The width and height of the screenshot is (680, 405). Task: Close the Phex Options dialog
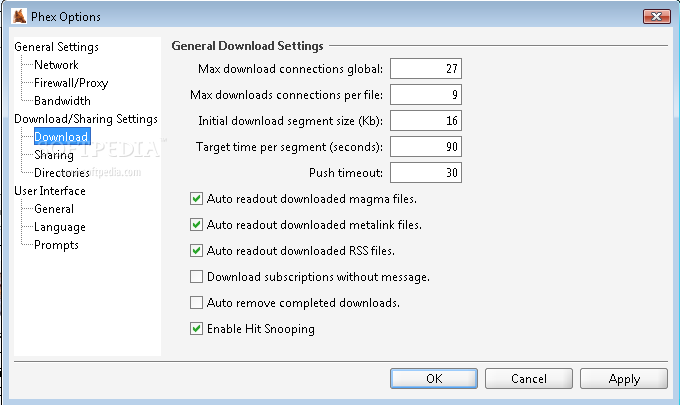pyautogui.click(x=657, y=16)
